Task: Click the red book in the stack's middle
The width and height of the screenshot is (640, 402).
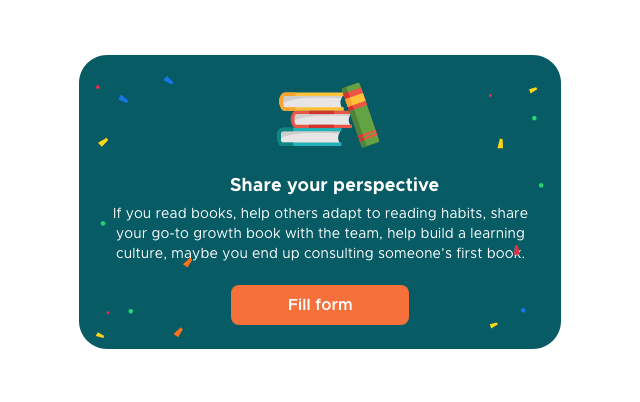Action: point(321,120)
